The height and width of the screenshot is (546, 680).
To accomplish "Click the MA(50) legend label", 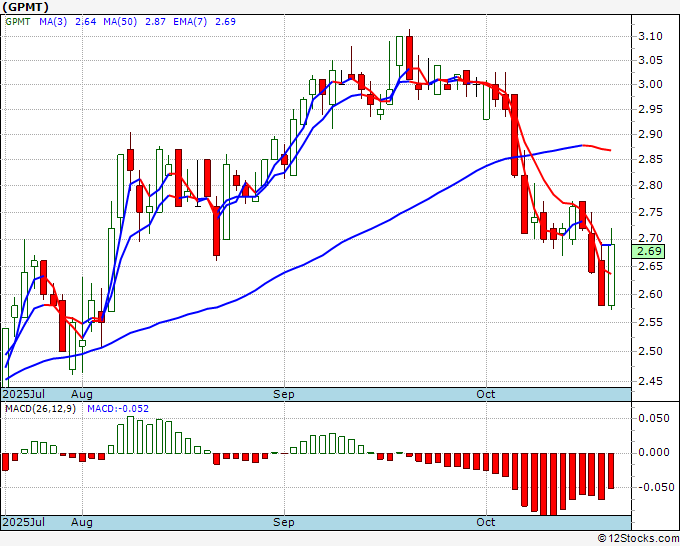I will 120,22.
